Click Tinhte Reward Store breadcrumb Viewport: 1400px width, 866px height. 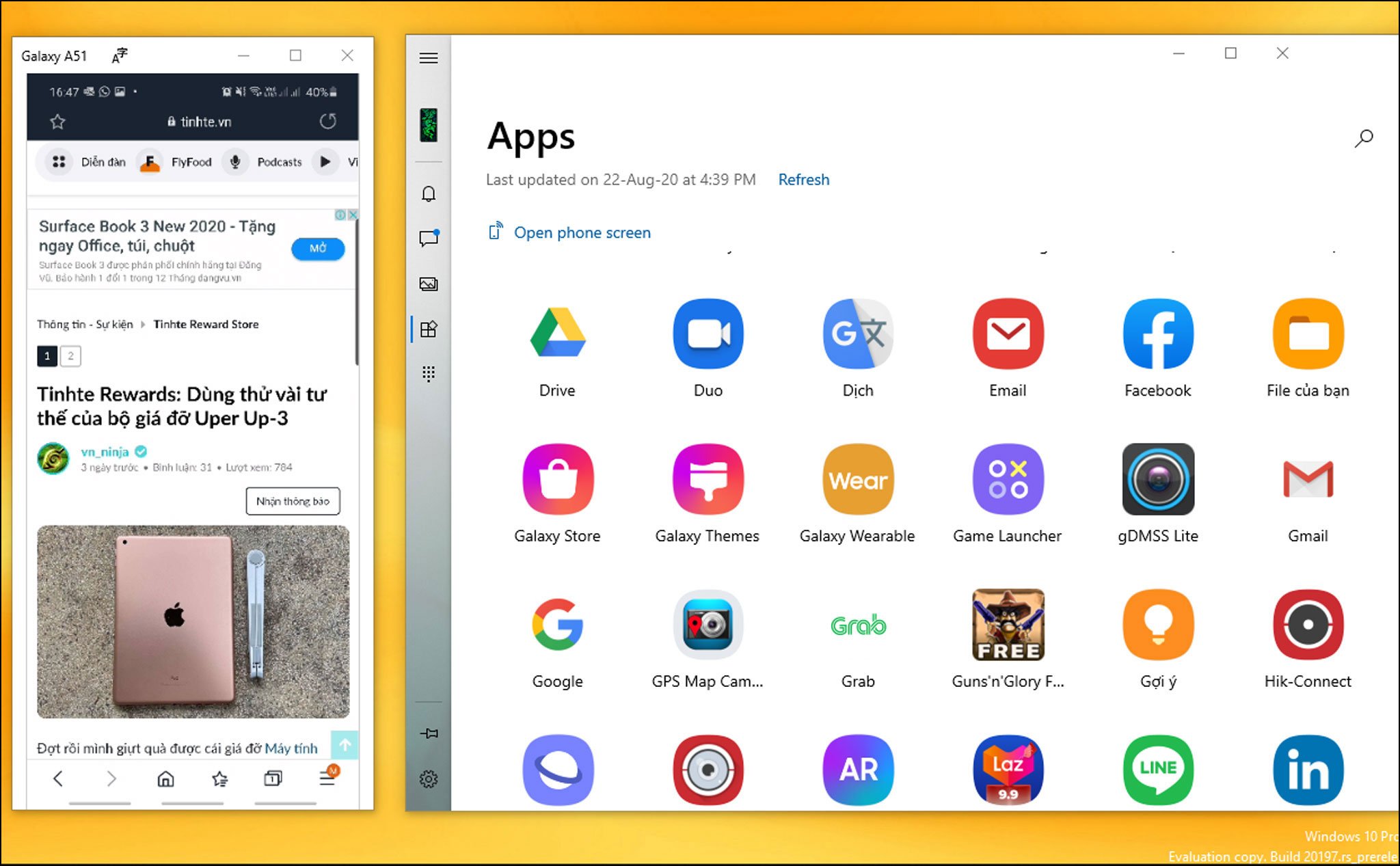[x=206, y=324]
